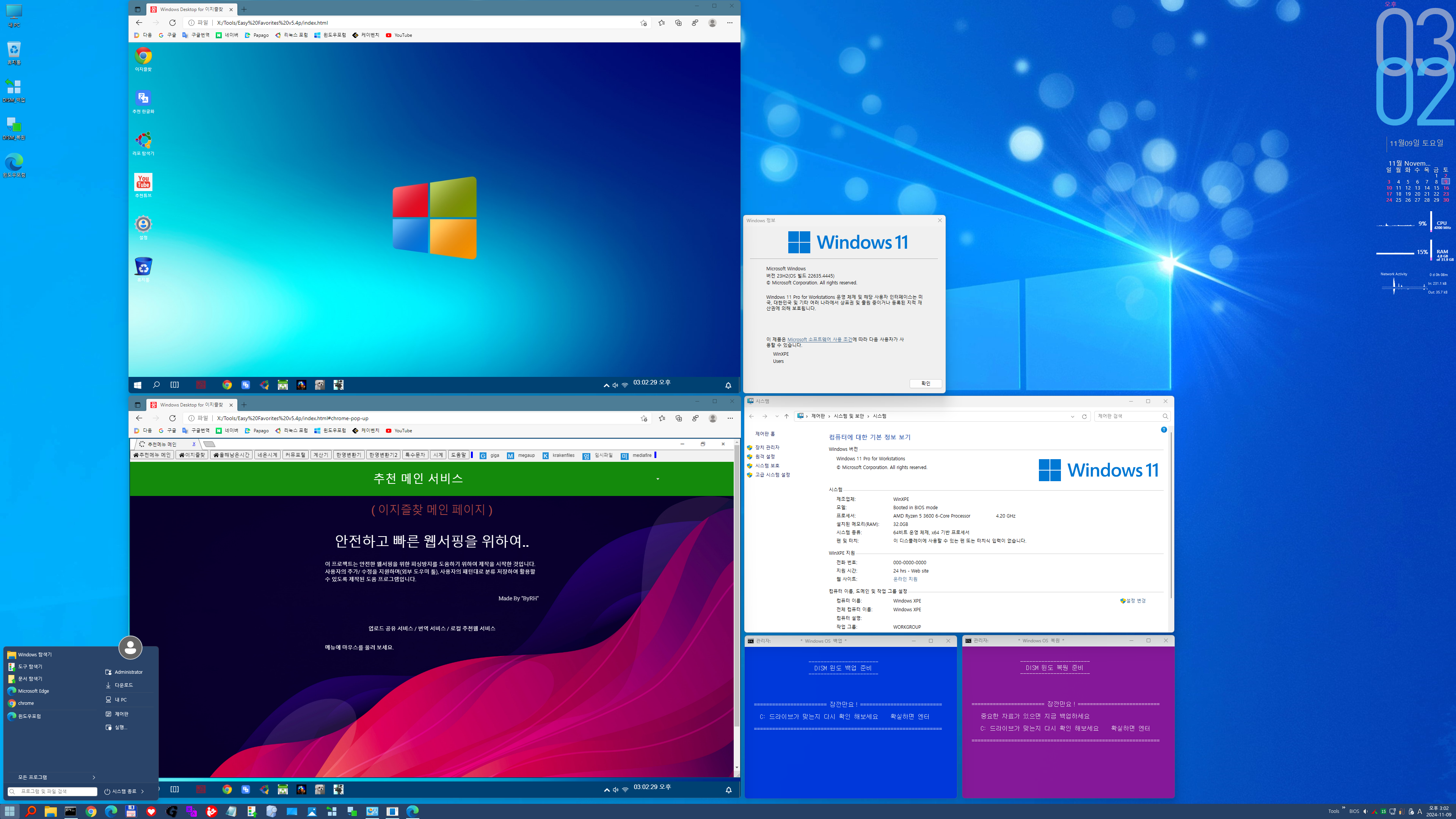Open the address history dropdown in the 시스템 window
1456x819 pixels.
click(x=1072, y=417)
